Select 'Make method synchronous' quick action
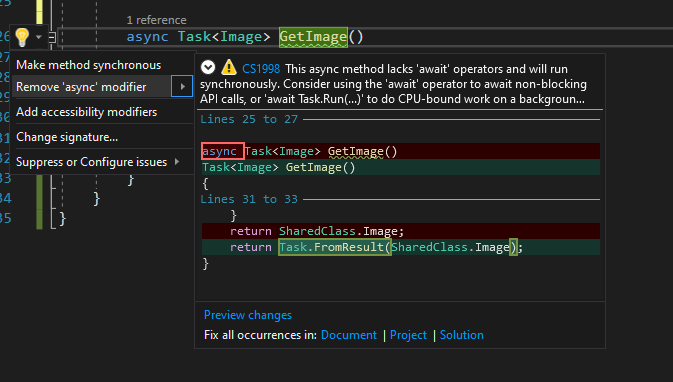This screenshot has width=673, height=382. pyautogui.click(x=88, y=65)
